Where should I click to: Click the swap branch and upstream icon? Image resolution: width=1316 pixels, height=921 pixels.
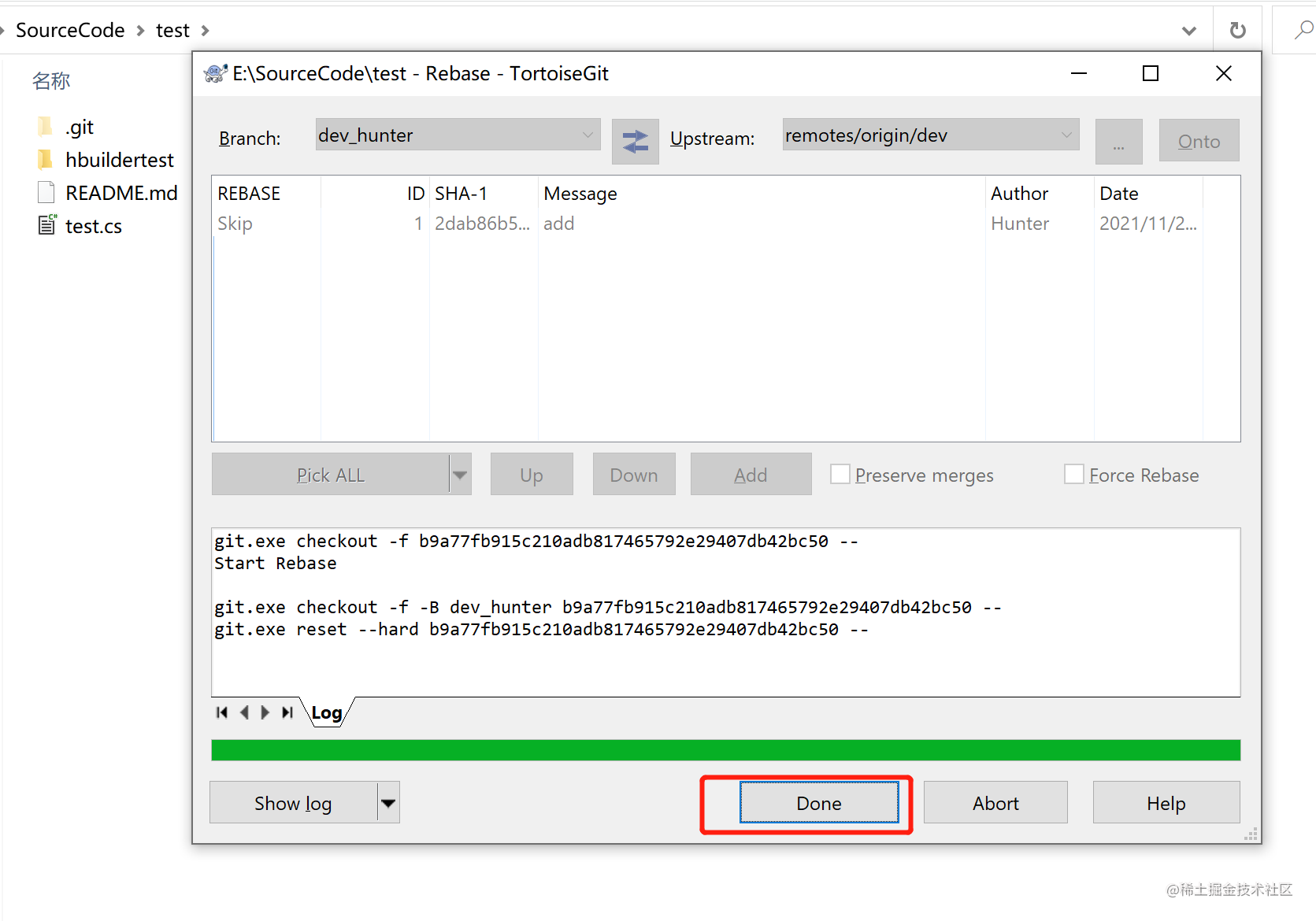635,141
